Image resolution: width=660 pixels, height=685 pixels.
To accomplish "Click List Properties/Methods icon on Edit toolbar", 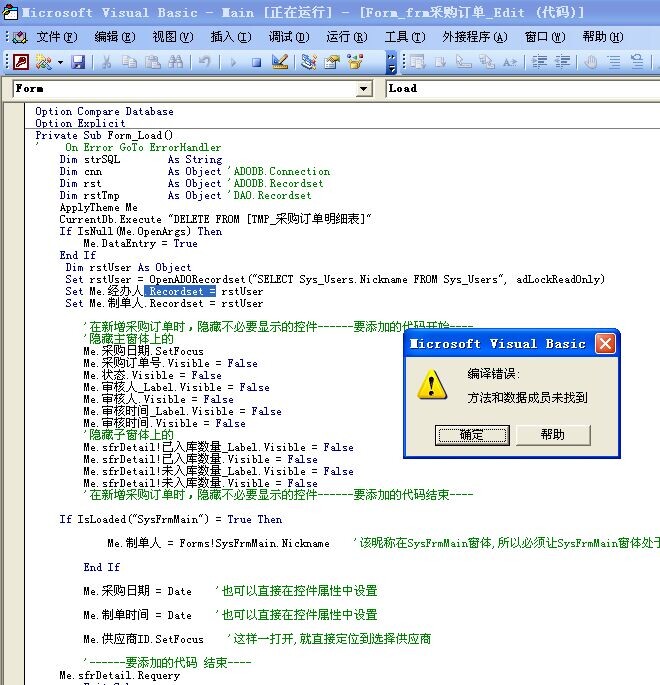I will tap(418, 62).
